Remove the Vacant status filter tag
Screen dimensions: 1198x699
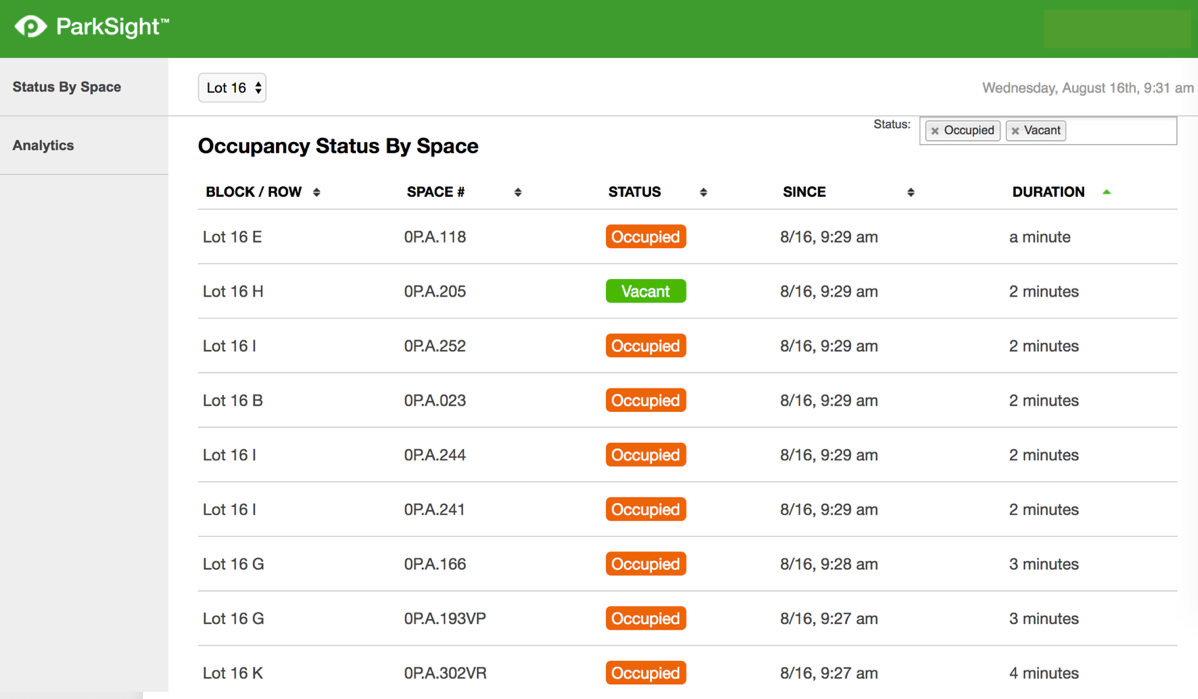1015,131
